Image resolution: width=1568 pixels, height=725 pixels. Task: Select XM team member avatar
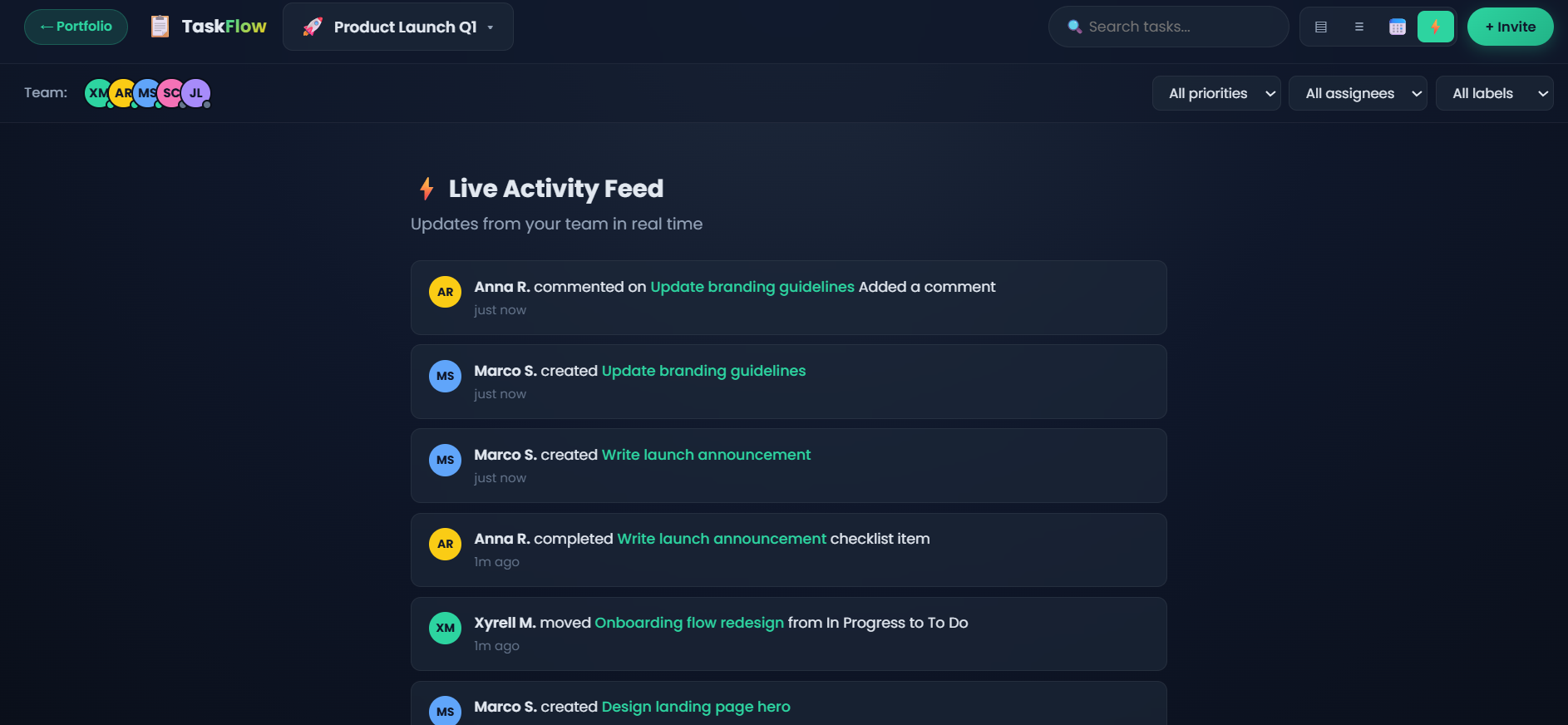click(x=98, y=93)
